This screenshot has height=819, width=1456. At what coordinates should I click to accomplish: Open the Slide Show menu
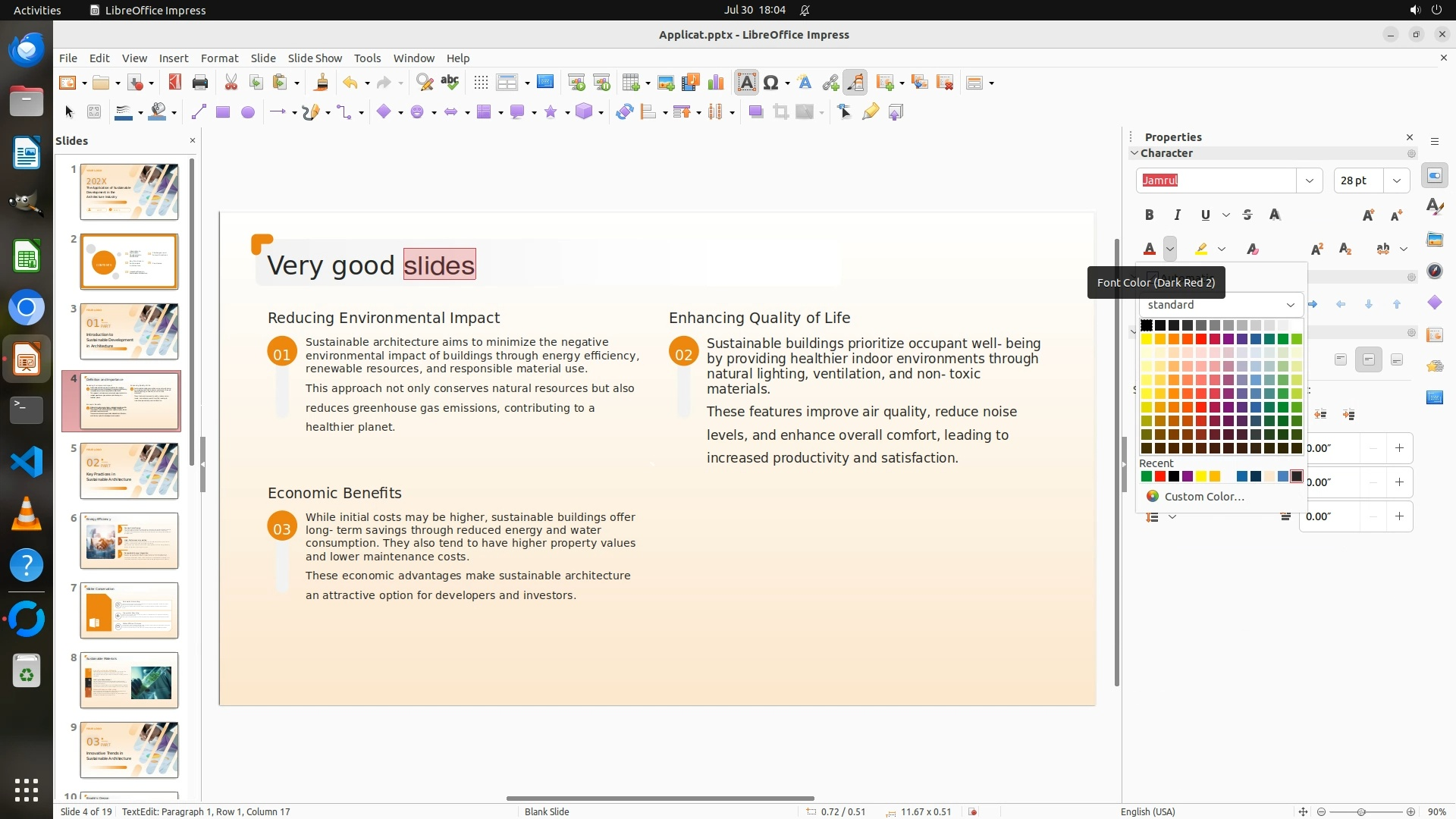point(314,58)
